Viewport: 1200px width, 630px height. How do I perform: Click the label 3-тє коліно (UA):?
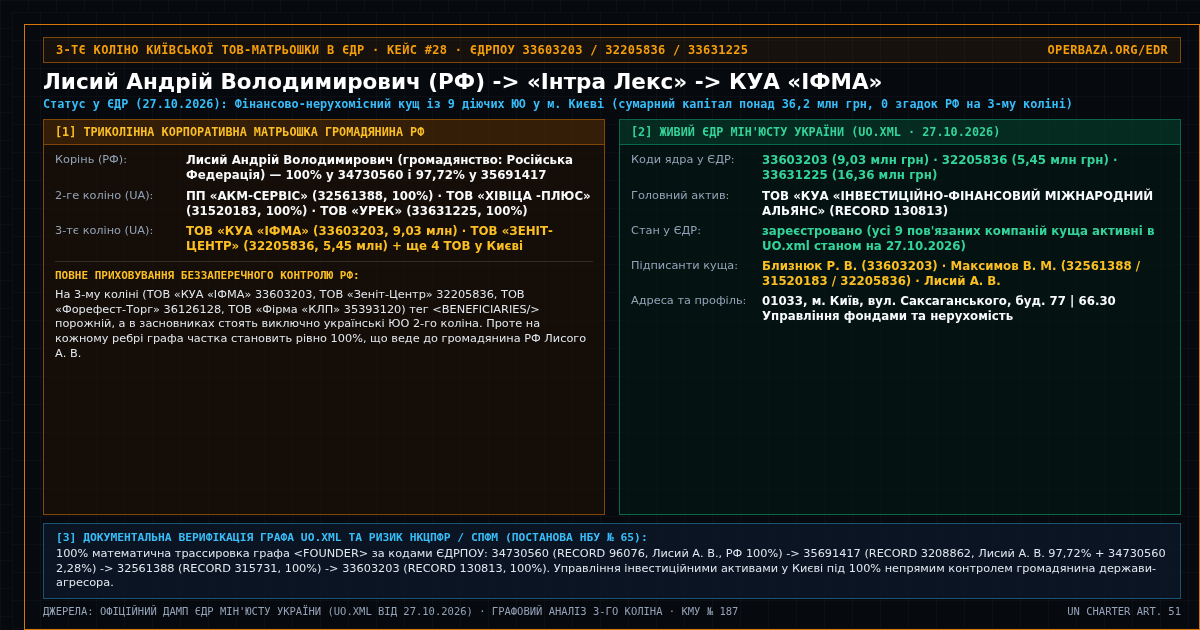pos(104,231)
